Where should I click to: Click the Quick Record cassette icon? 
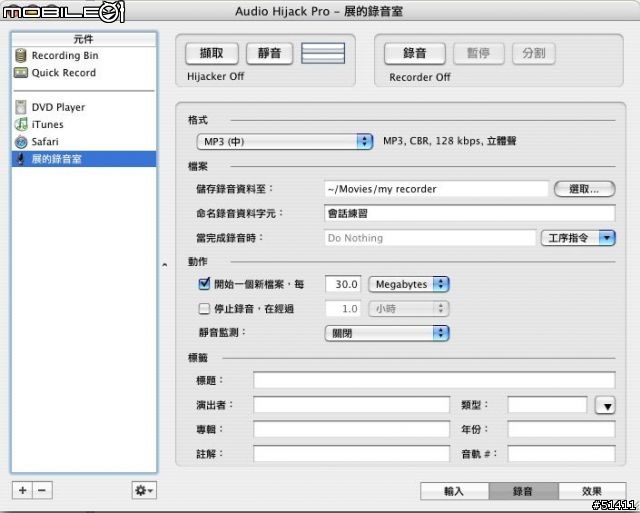21,73
